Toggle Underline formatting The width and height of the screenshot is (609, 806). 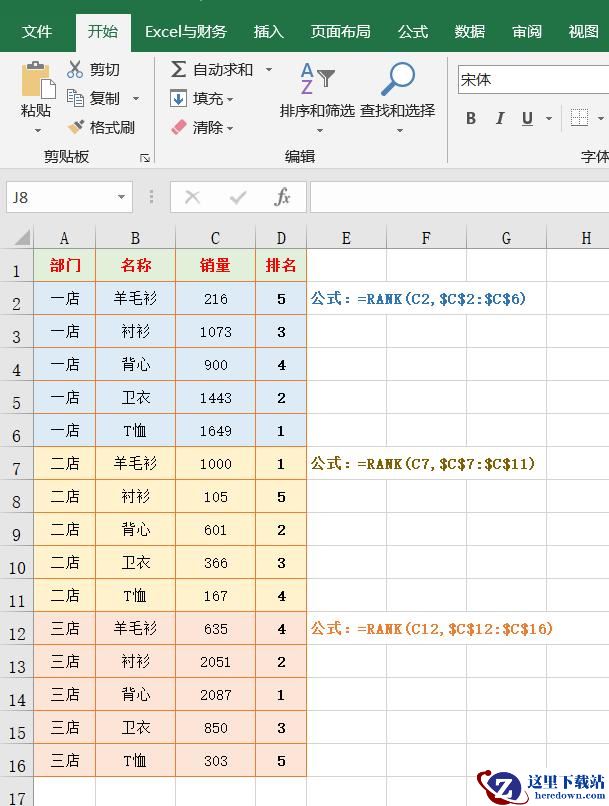(x=527, y=118)
